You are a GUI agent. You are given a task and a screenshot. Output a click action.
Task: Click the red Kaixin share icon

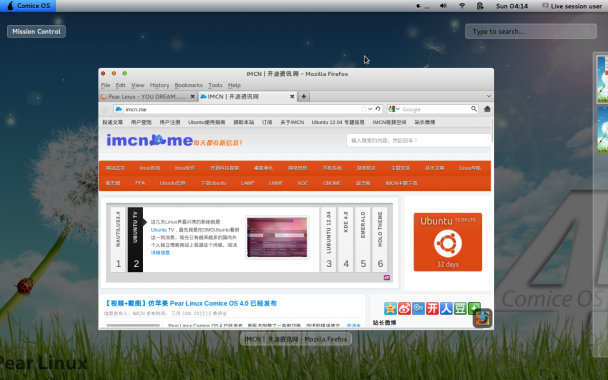[x=432, y=309]
